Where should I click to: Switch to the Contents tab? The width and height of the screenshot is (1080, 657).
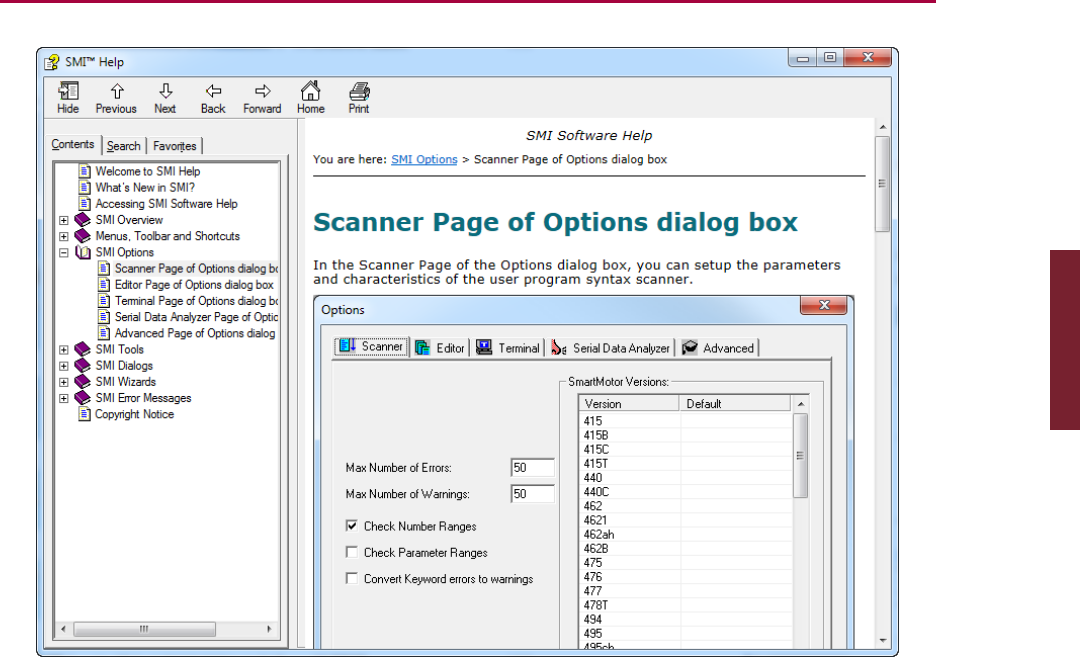point(73,145)
